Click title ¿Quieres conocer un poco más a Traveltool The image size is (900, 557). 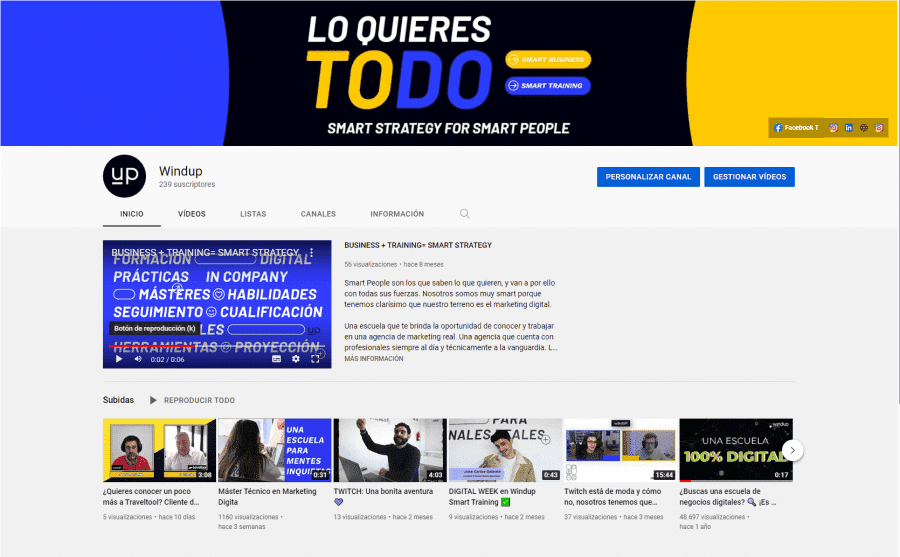[x=151, y=497]
